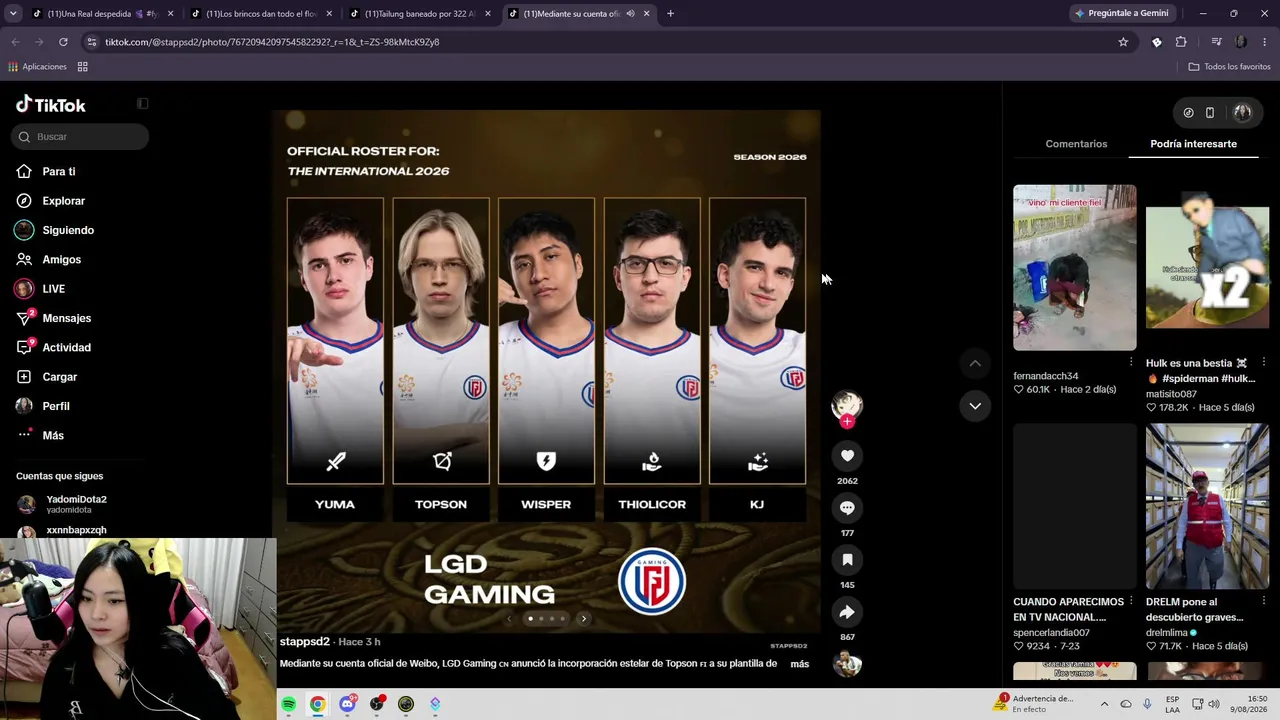Open Chrome tab search dropdown arrow
1280x720 pixels.
tap(15, 14)
